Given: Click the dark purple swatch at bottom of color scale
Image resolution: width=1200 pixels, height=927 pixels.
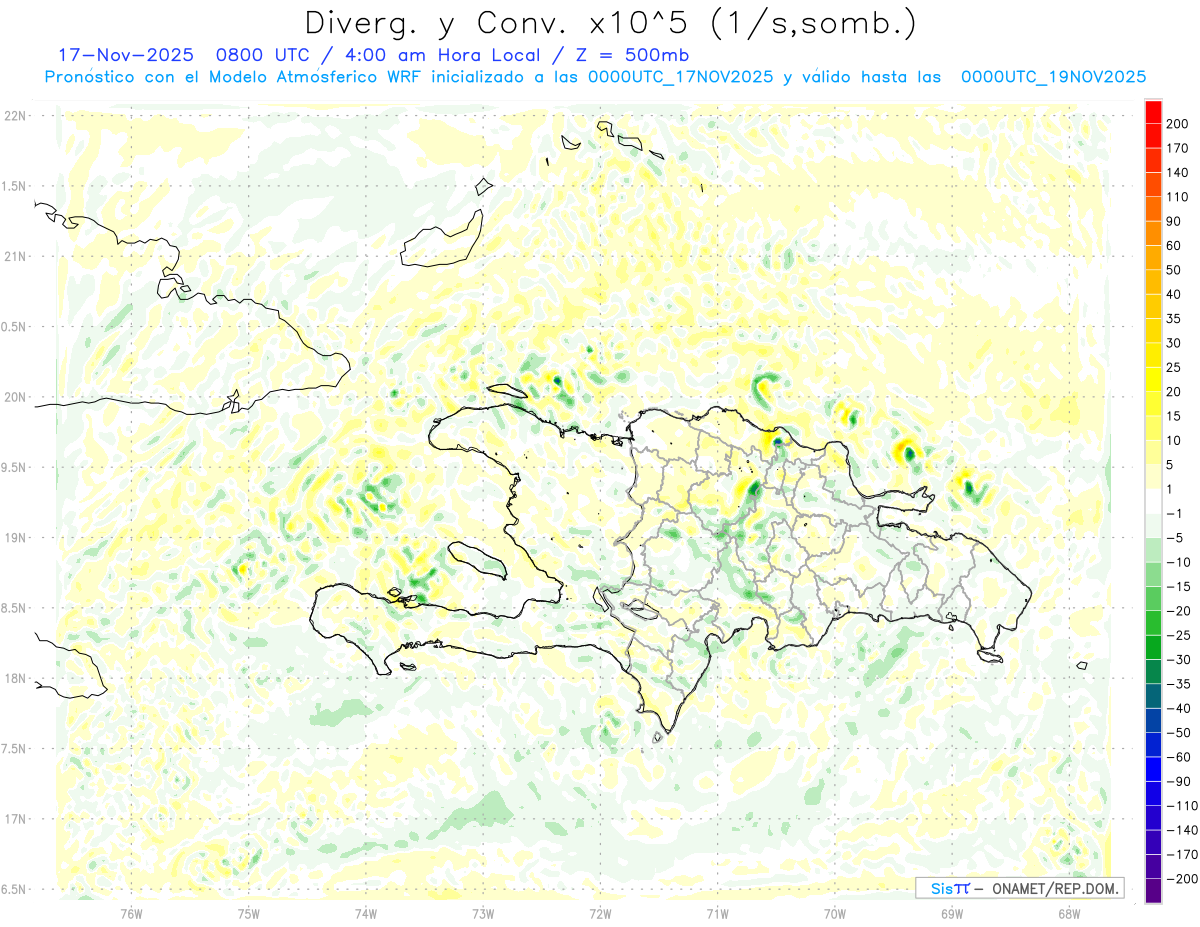Looking at the screenshot, I should 1153,891.
